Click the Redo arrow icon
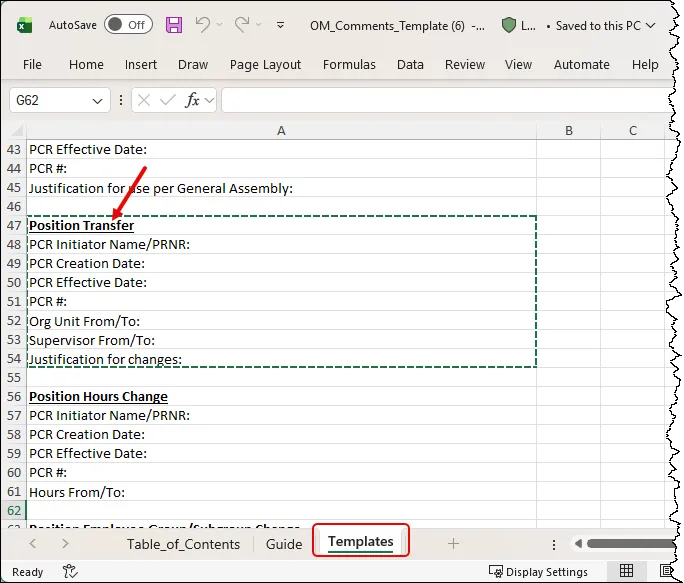This screenshot has height=583, width=684. point(242,25)
